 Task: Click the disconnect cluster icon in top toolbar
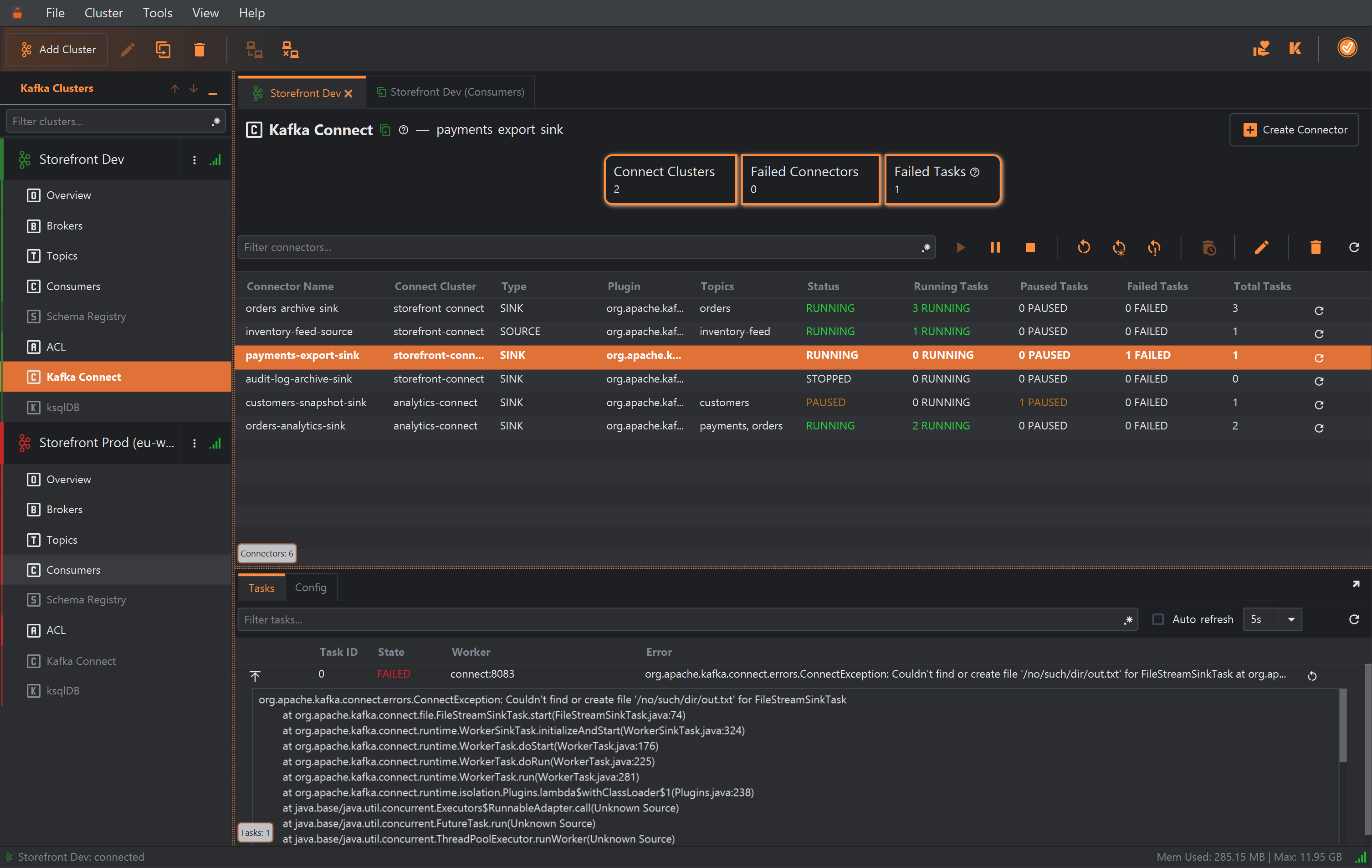(x=291, y=50)
